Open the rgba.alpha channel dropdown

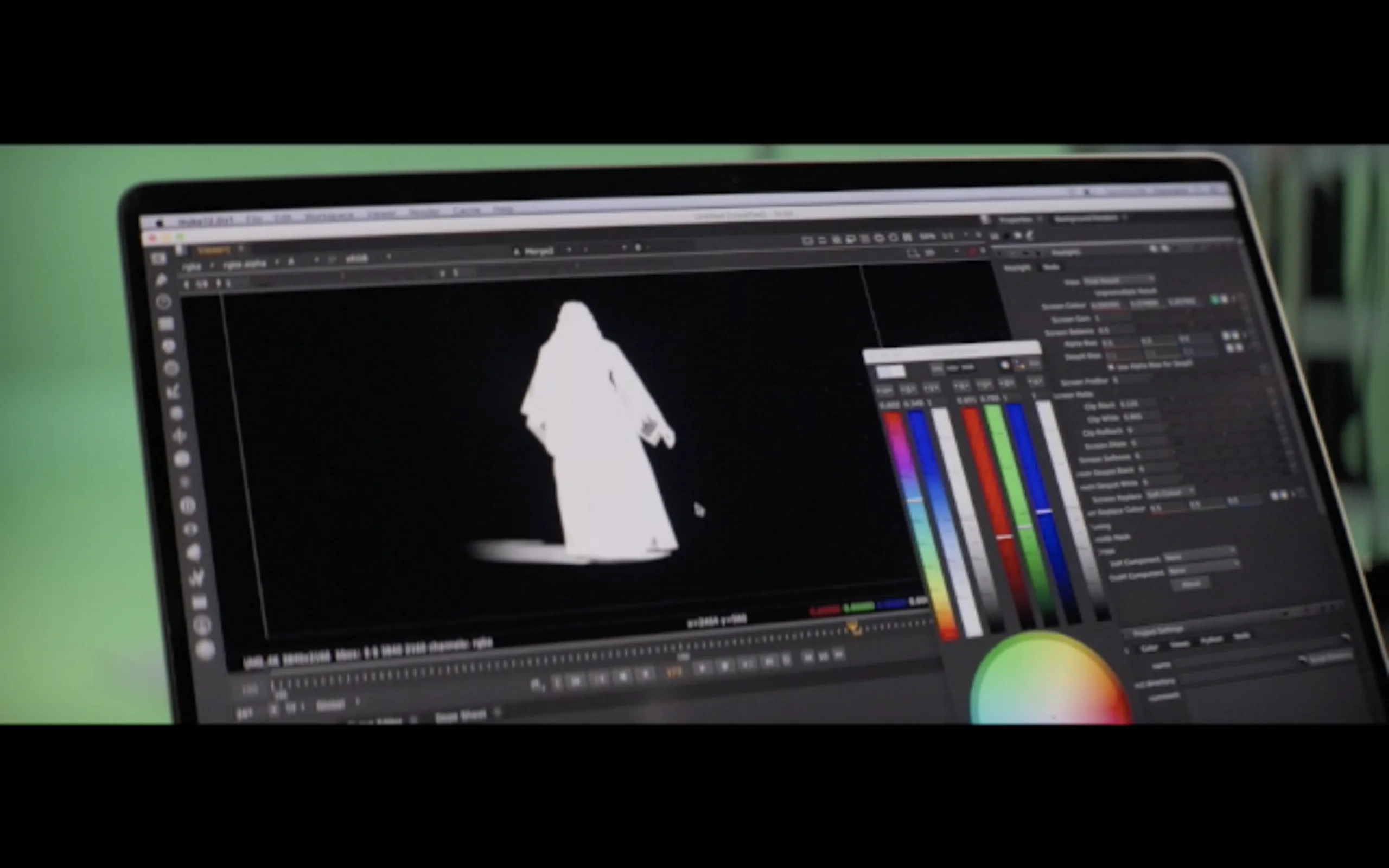[x=250, y=265]
